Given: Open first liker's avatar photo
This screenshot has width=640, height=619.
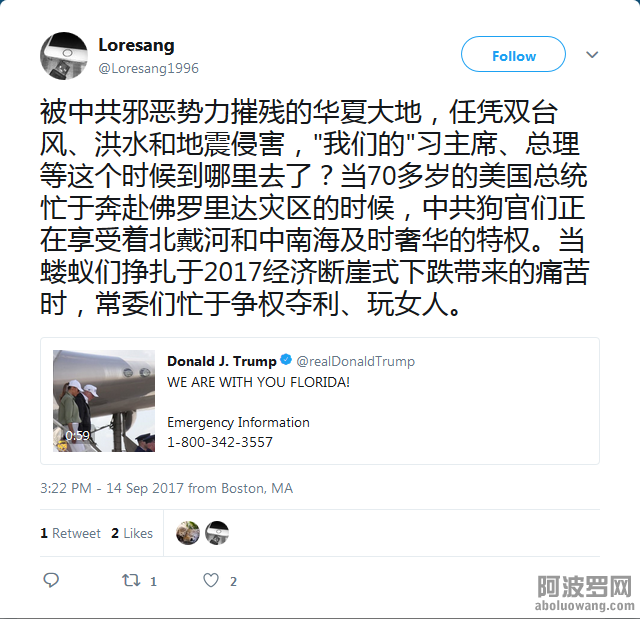Looking at the screenshot, I should 188,533.
